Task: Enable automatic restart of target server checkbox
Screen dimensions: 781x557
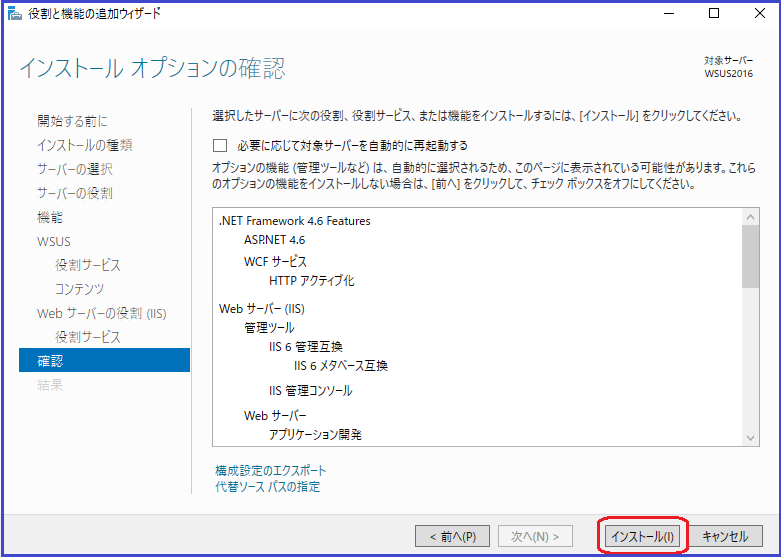Action: coord(220,145)
